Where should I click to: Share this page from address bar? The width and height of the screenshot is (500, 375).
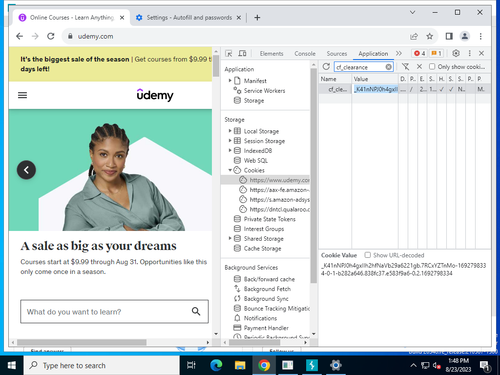[x=414, y=36]
